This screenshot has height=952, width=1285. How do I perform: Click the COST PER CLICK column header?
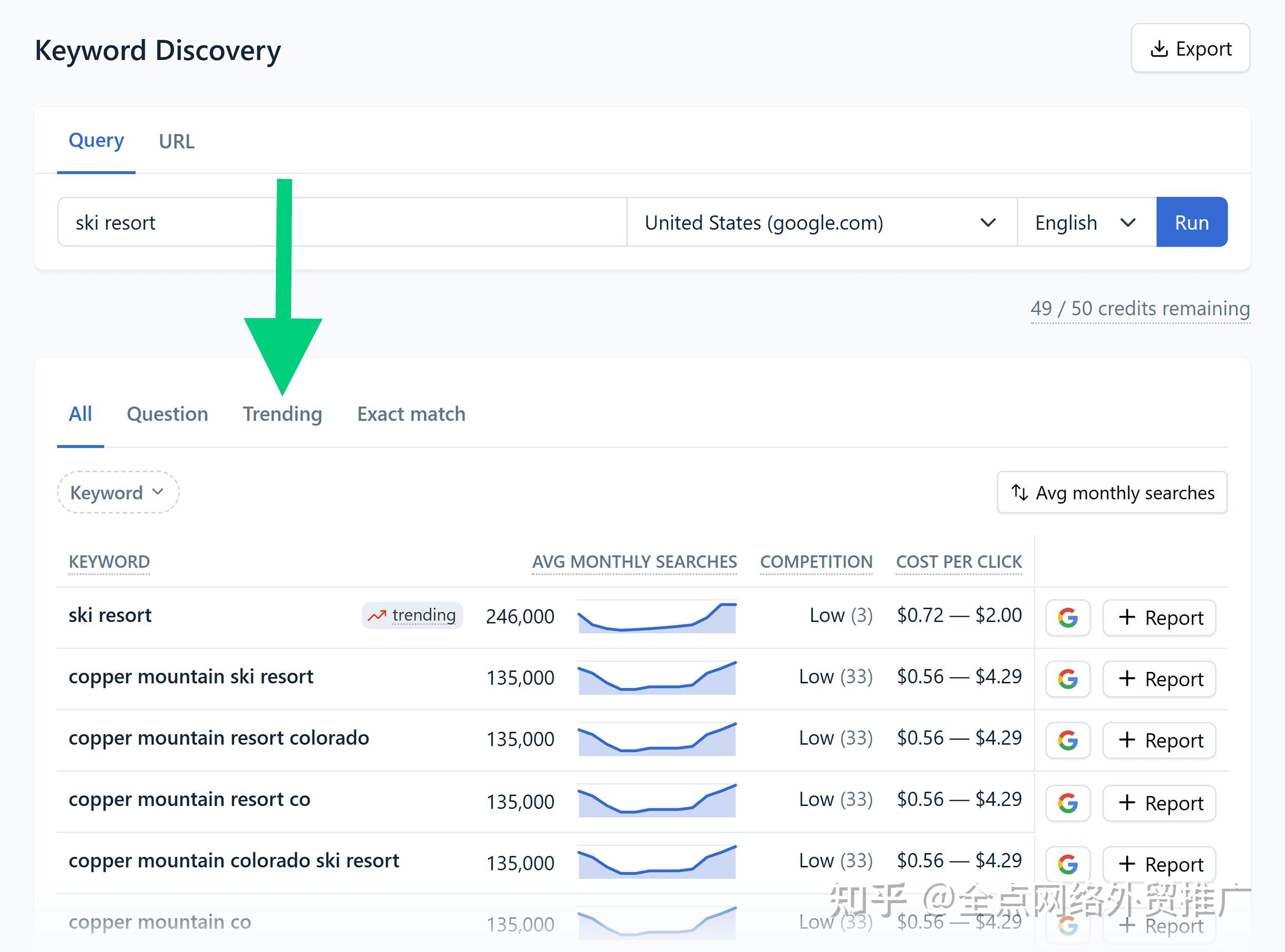click(x=960, y=562)
